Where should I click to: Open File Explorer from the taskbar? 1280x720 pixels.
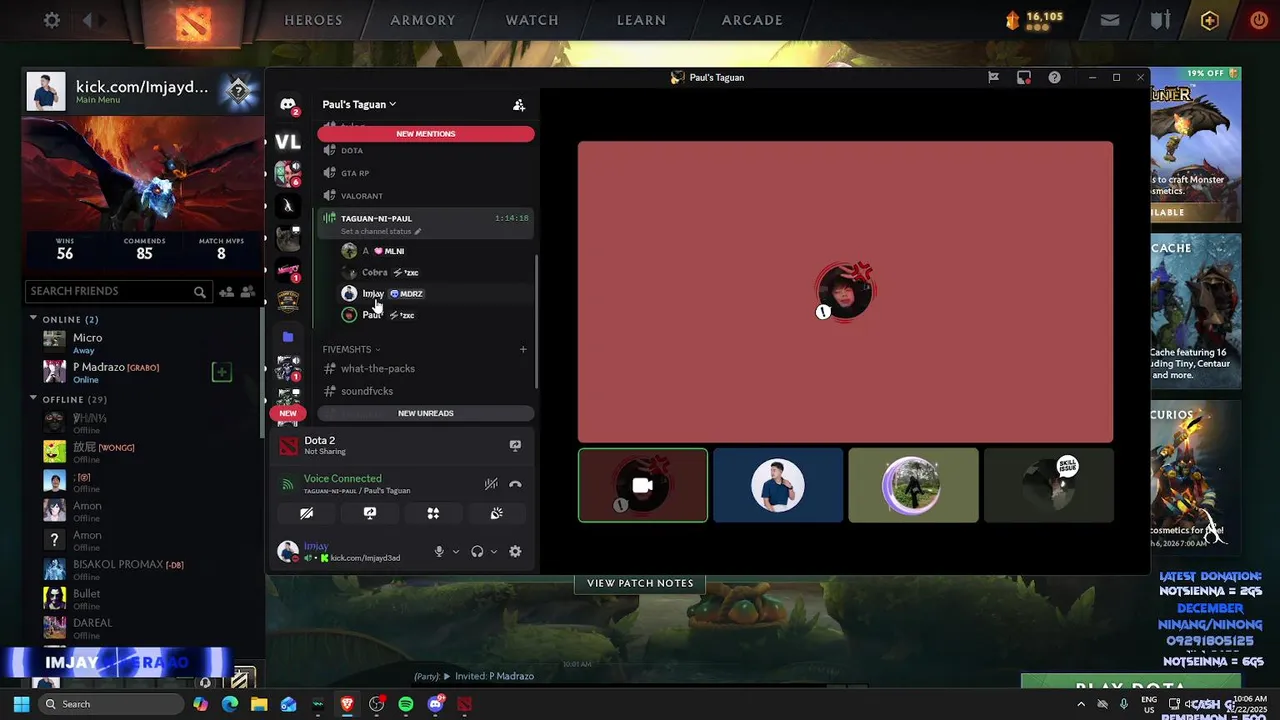pyautogui.click(x=259, y=704)
